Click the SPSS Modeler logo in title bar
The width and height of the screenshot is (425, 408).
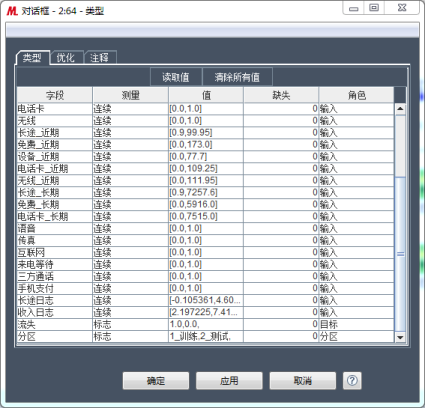12,11
